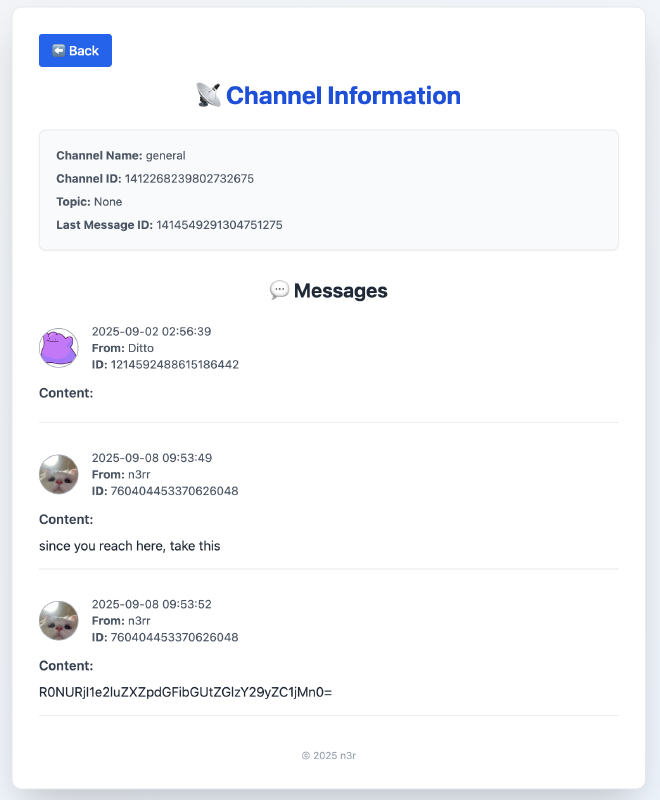Click the Channel ID number 1412268239802732675
This screenshot has width=660, height=800.
click(x=189, y=179)
